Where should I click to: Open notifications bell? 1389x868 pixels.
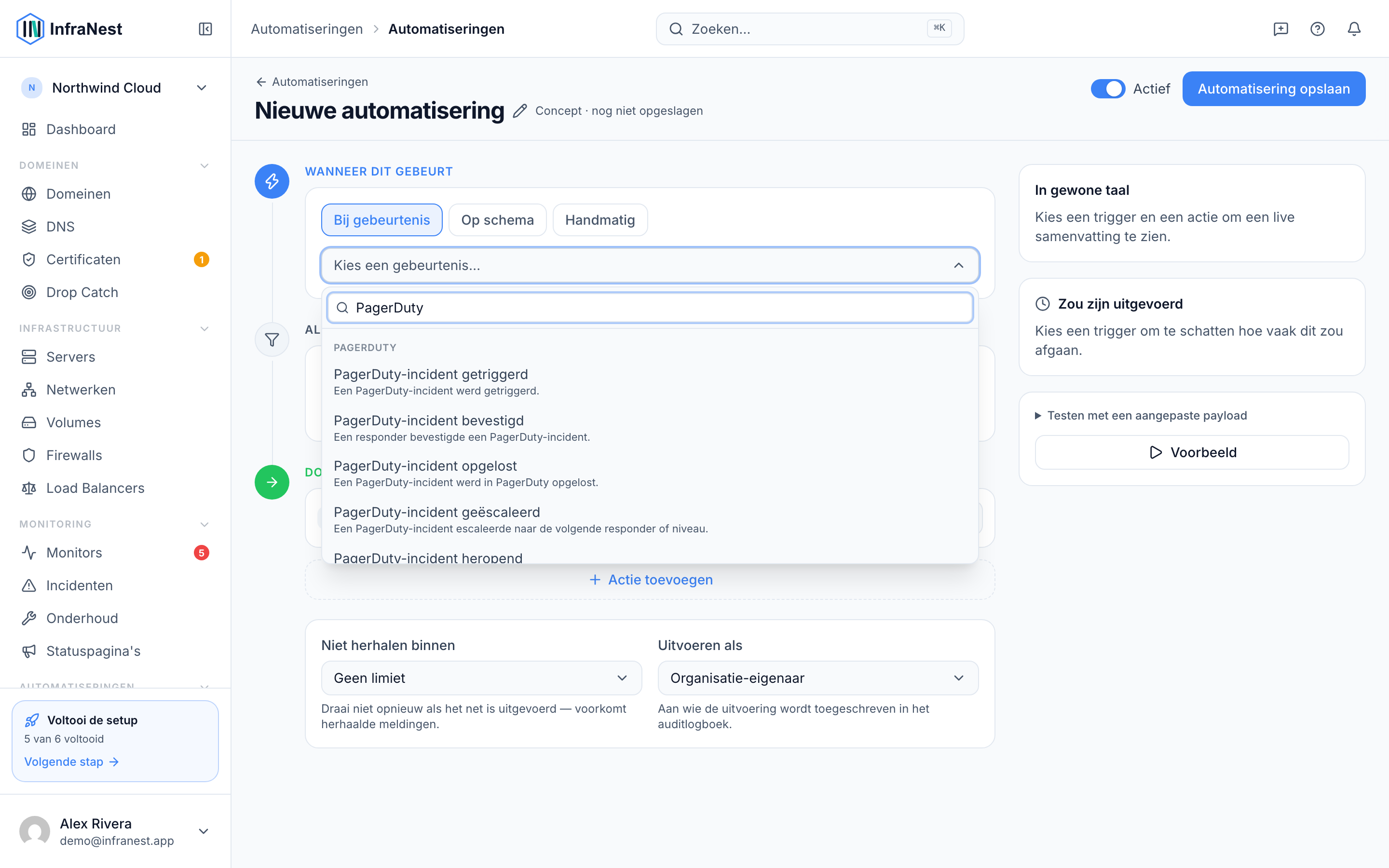[x=1354, y=29]
